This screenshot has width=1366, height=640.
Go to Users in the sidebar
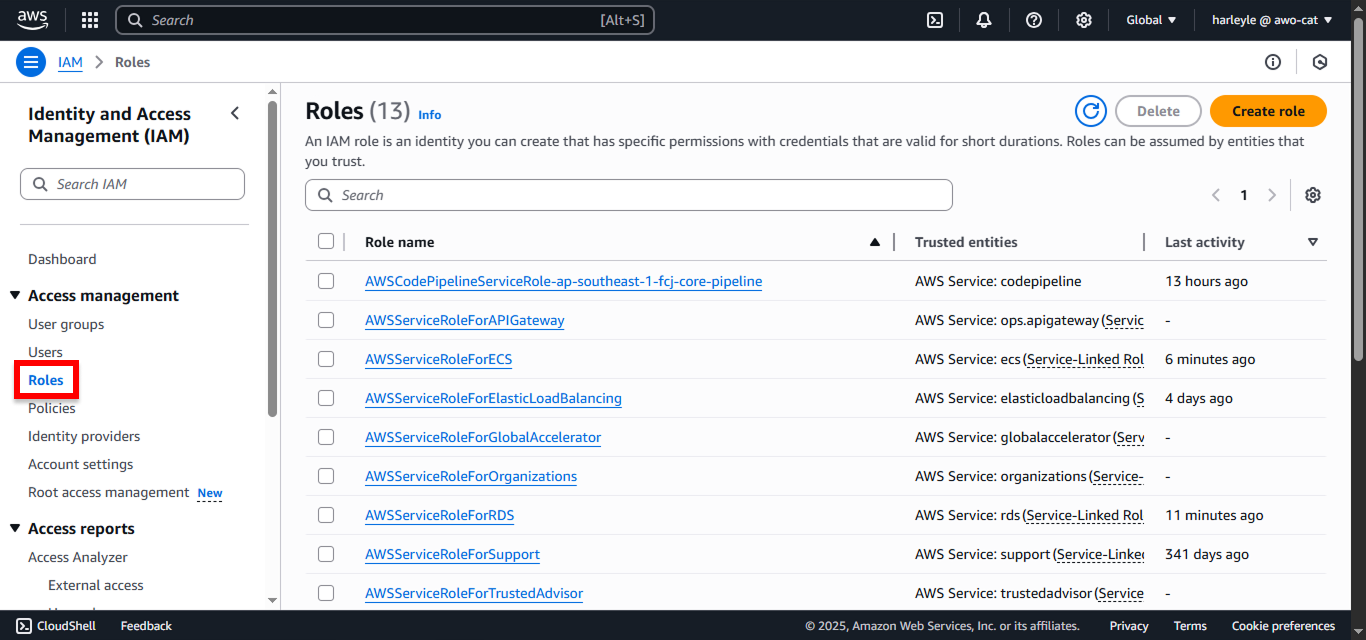(x=45, y=352)
